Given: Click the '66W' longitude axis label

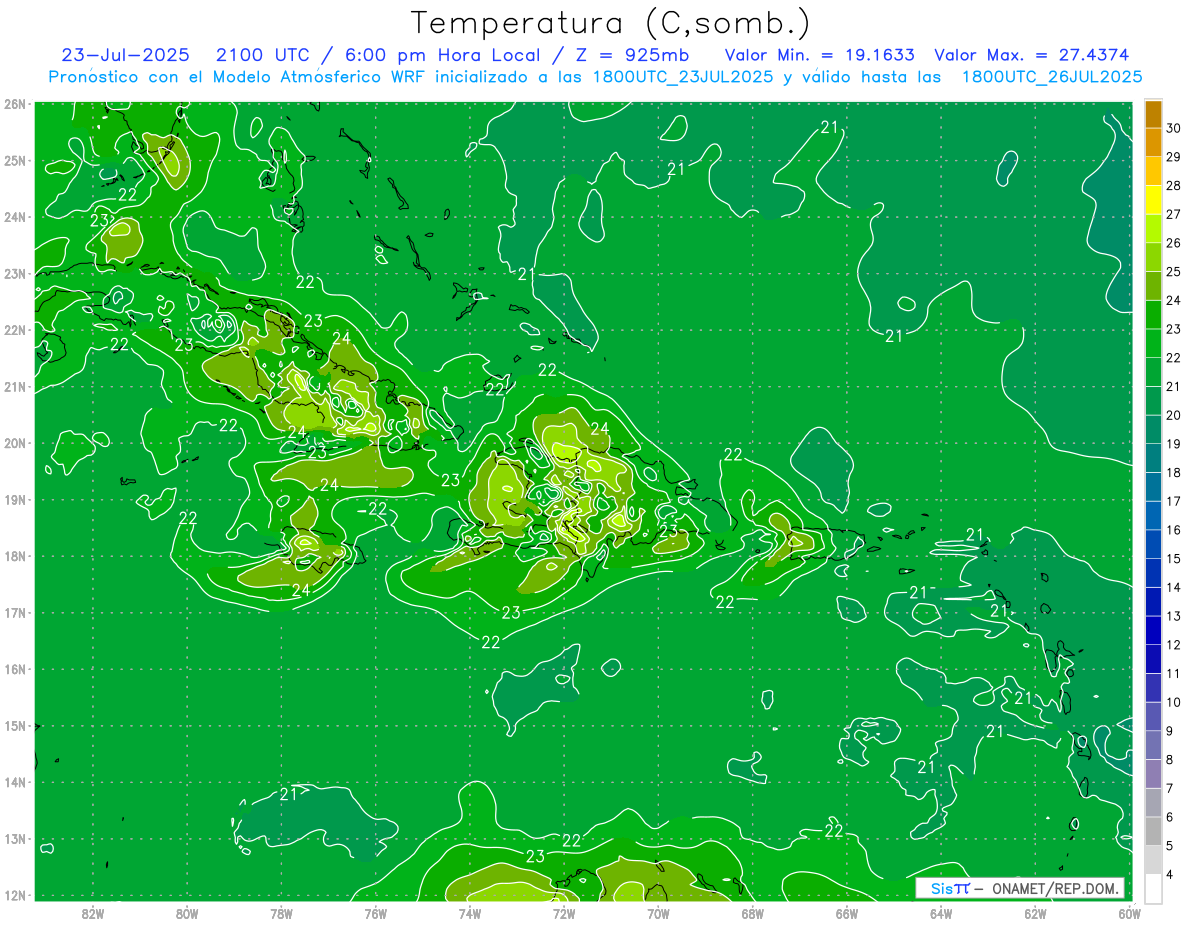Looking at the screenshot, I should [847, 913].
